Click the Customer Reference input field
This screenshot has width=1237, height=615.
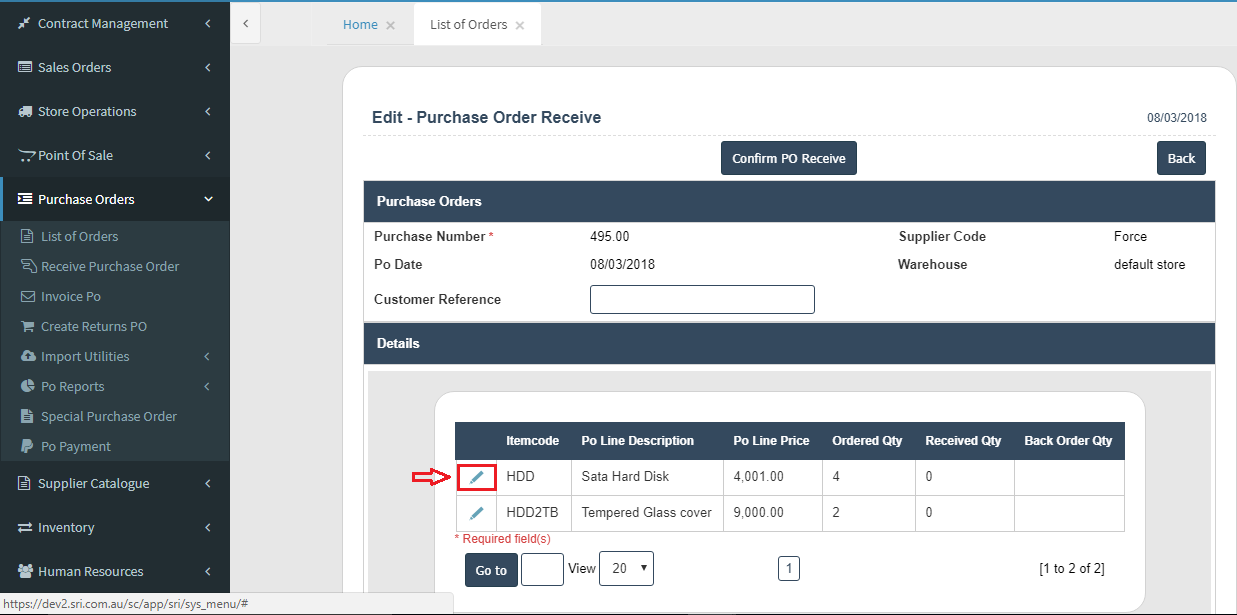coord(702,300)
